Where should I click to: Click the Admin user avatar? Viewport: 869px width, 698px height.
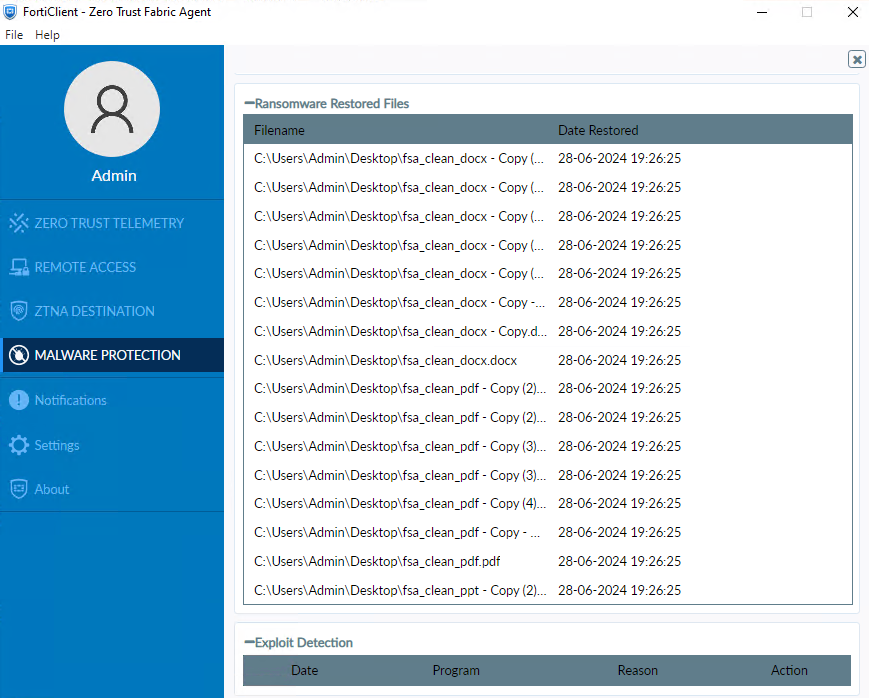click(113, 109)
